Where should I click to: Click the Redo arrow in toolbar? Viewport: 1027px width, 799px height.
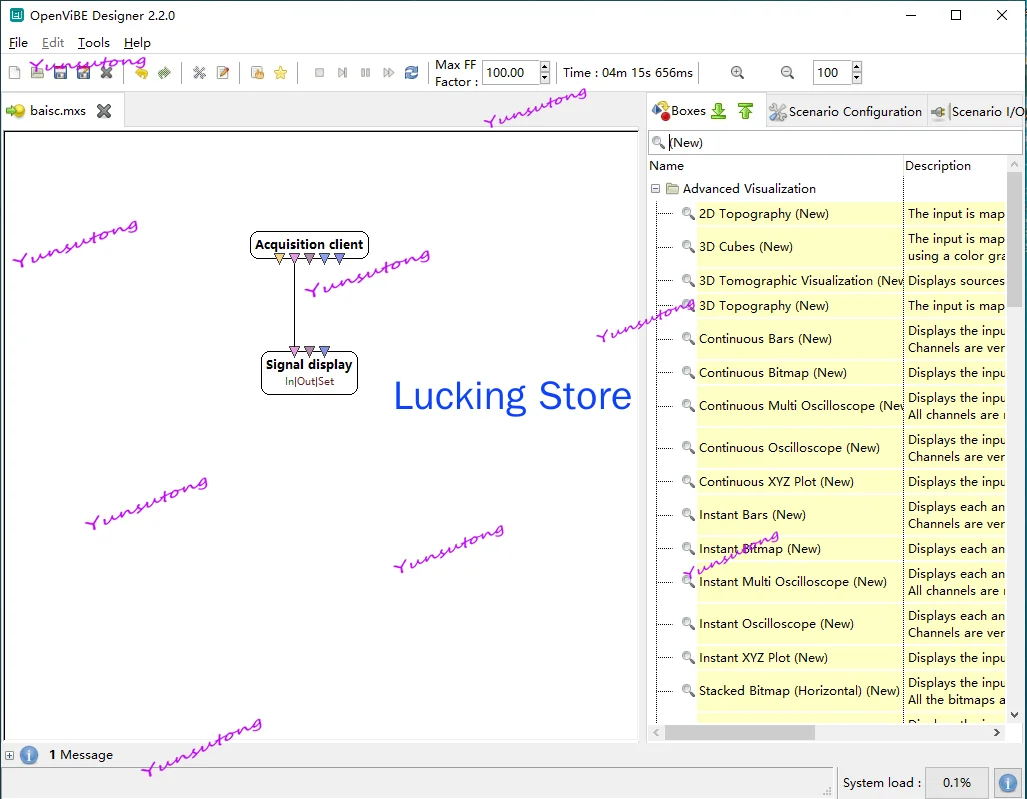pyautogui.click(x=164, y=73)
